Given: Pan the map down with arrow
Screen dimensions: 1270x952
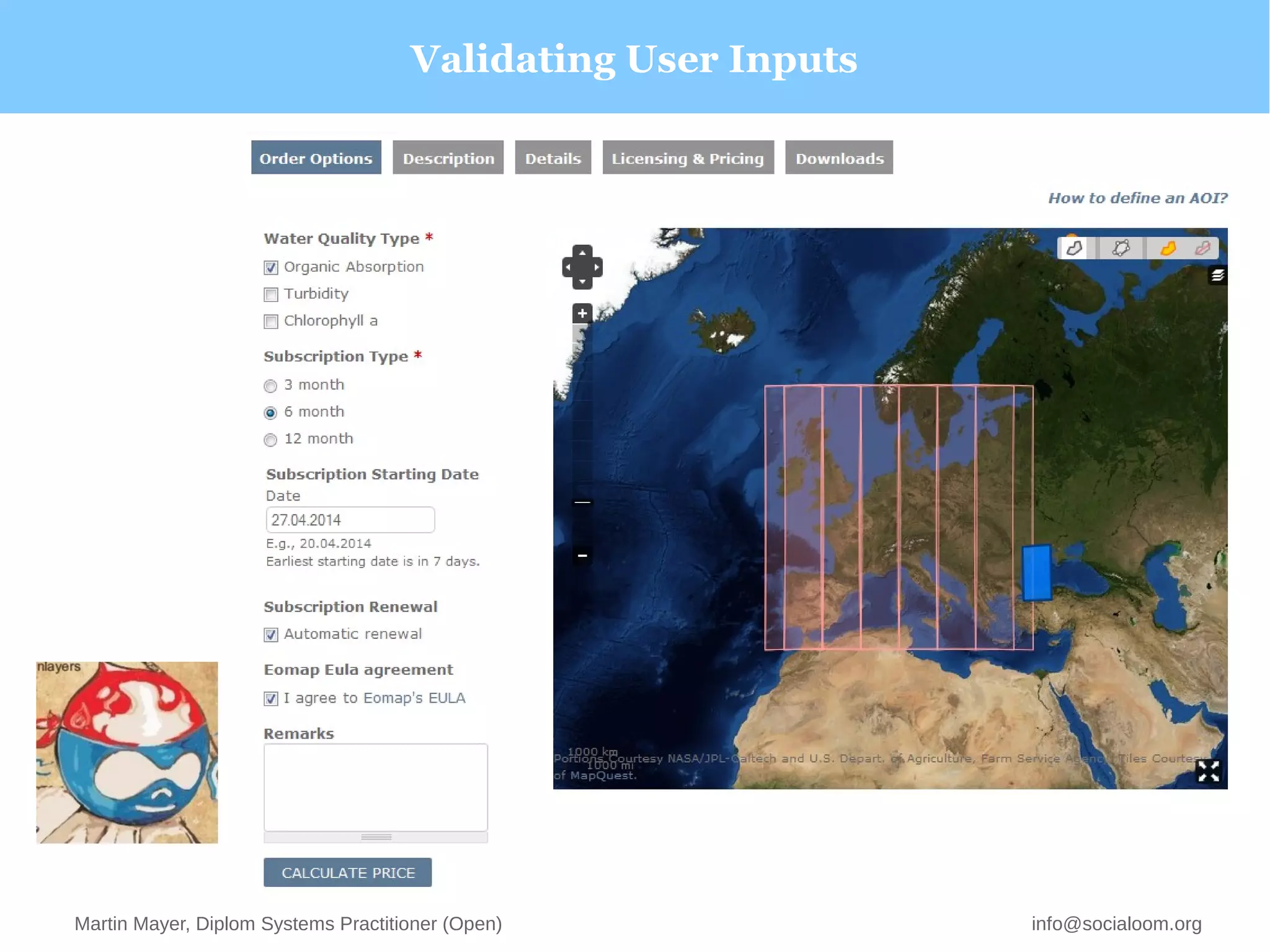Looking at the screenshot, I should [x=582, y=282].
